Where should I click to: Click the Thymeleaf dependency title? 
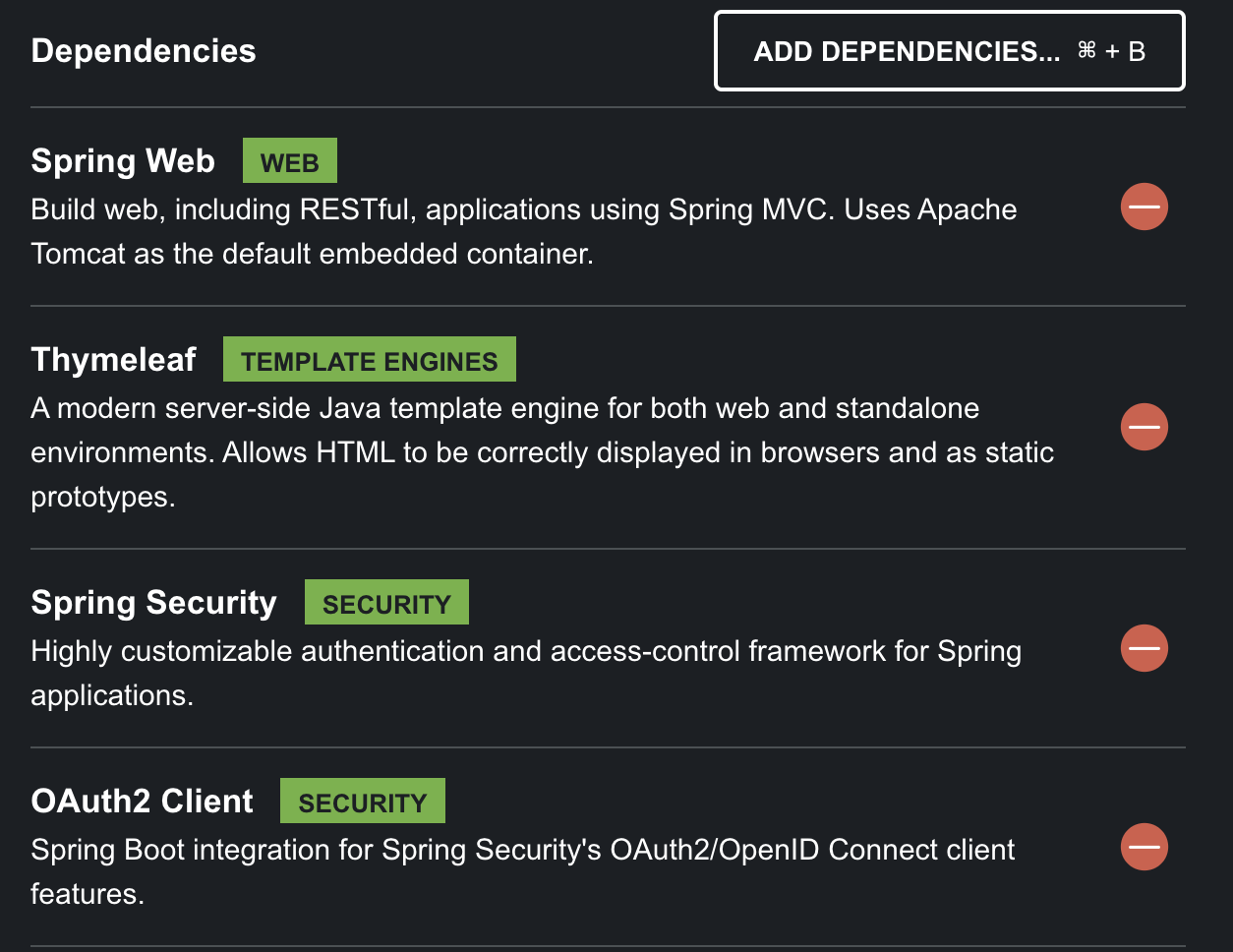tap(113, 359)
